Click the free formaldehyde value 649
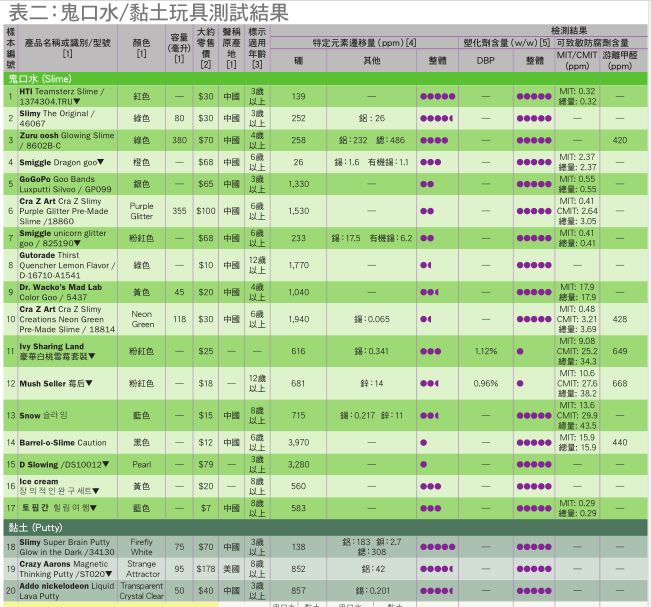 tap(619, 351)
